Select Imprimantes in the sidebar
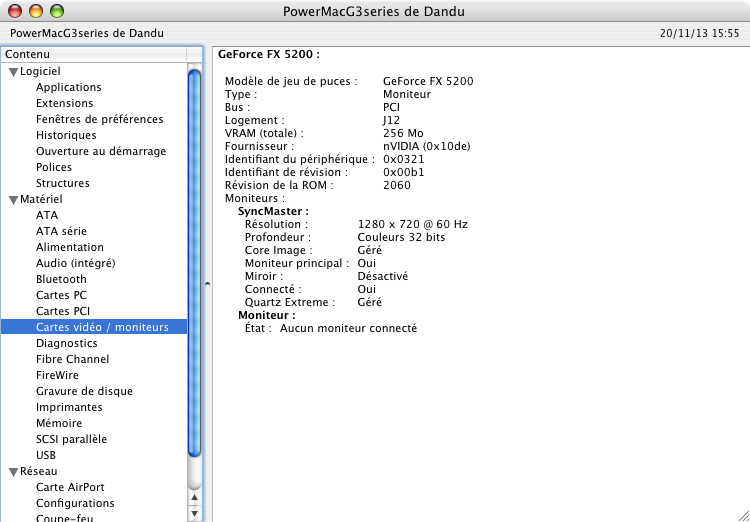Image resolution: width=750 pixels, height=522 pixels. (69, 408)
